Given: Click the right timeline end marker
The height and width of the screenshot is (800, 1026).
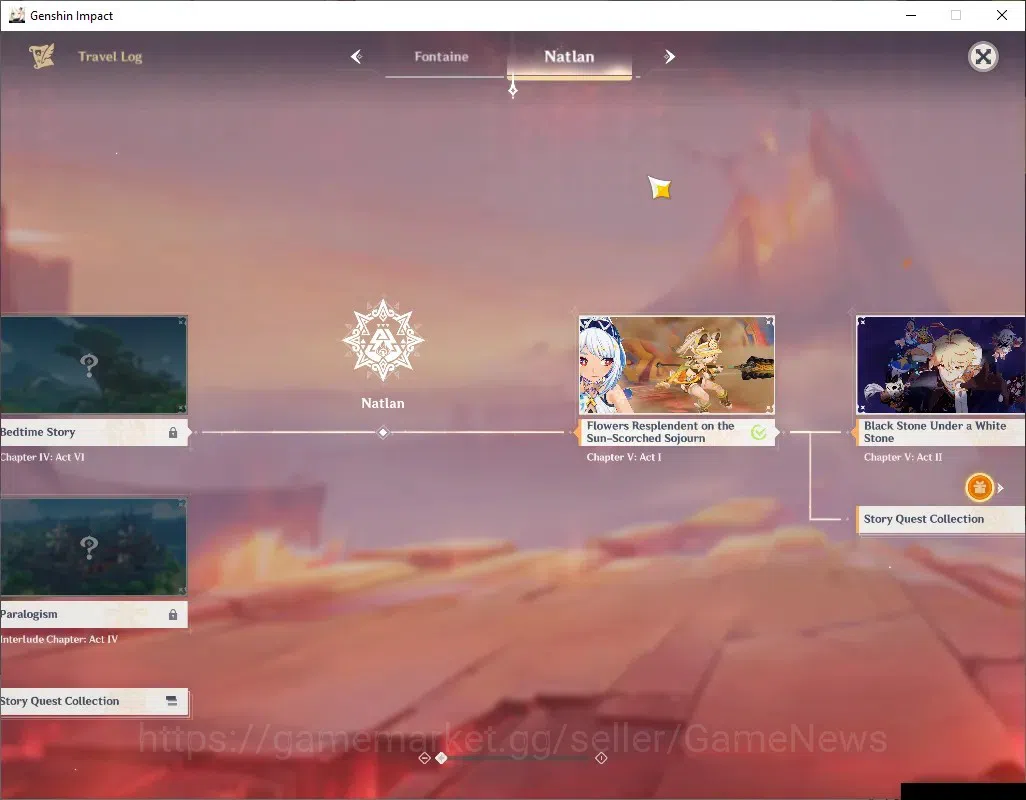Looking at the screenshot, I should pyautogui.click(x=601, y=758).
